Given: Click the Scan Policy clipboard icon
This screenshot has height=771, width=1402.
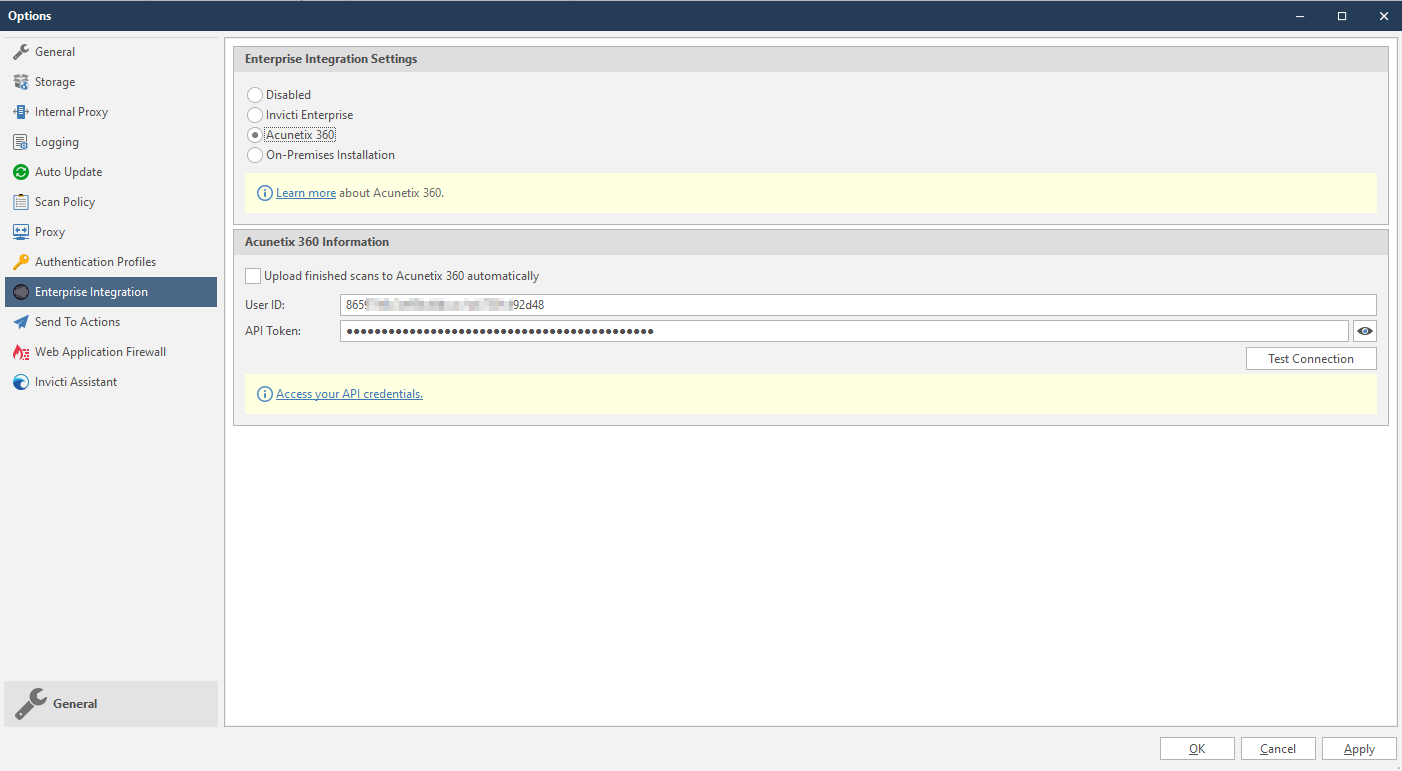Looking at the screenshot, I should click(20, 202).
